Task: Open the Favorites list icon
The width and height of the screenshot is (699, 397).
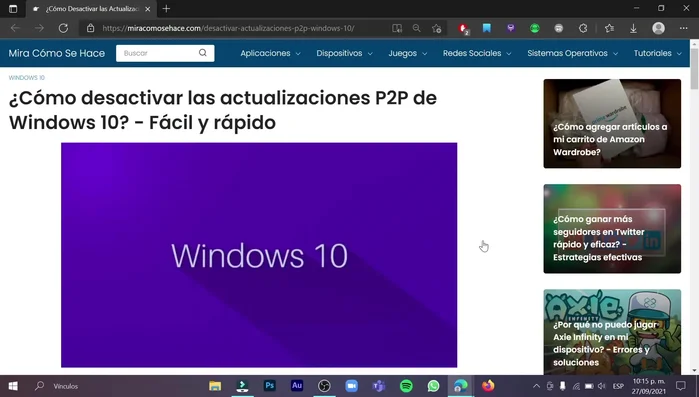Action: (609, 28)
